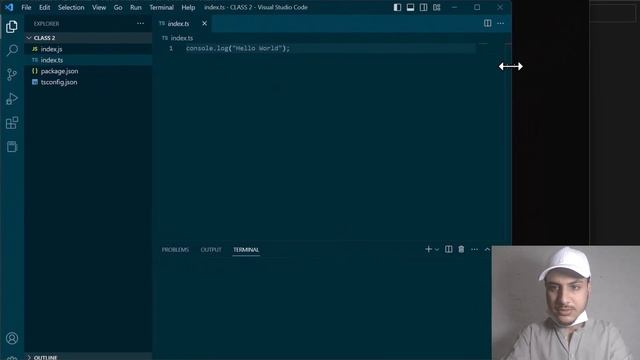
Task: Open the Terminal menu
Action: pyautogui.click(x=161, y=7)
